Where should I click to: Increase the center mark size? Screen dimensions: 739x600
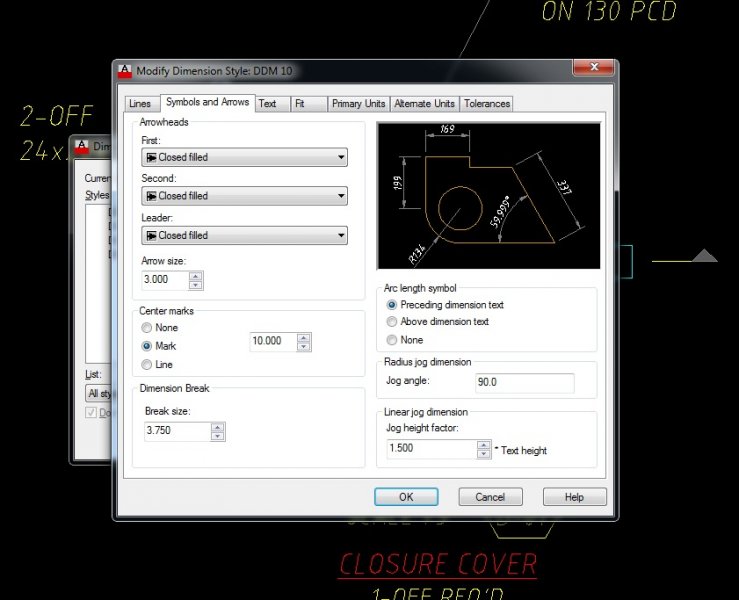click(304, 337)
